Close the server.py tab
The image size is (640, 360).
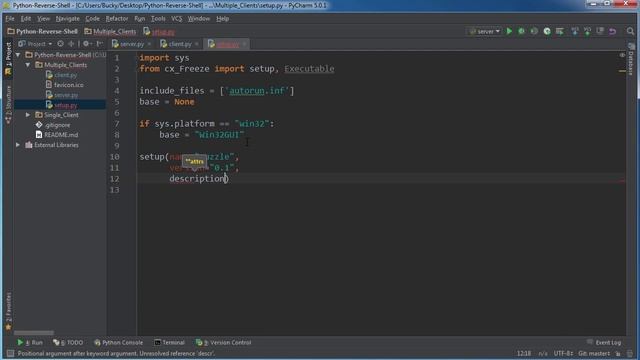(149, 44)
